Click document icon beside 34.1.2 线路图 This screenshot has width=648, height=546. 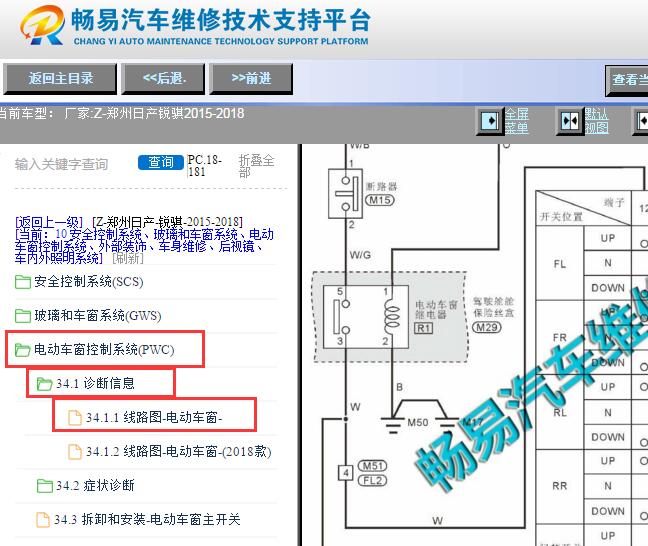pos(75,451)
